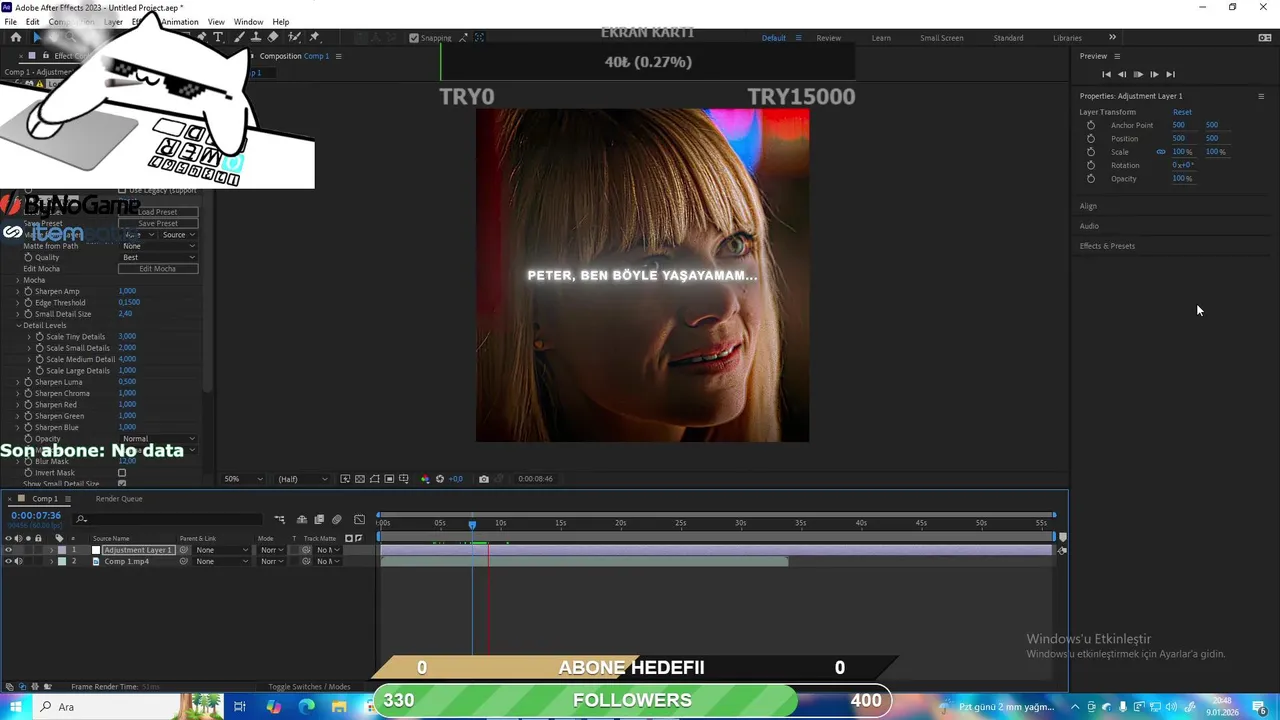Image resolution: width=1280 pixels, height=720 pixels.
Task: Click the Edit Mocha button
Action: pos(158,269)
